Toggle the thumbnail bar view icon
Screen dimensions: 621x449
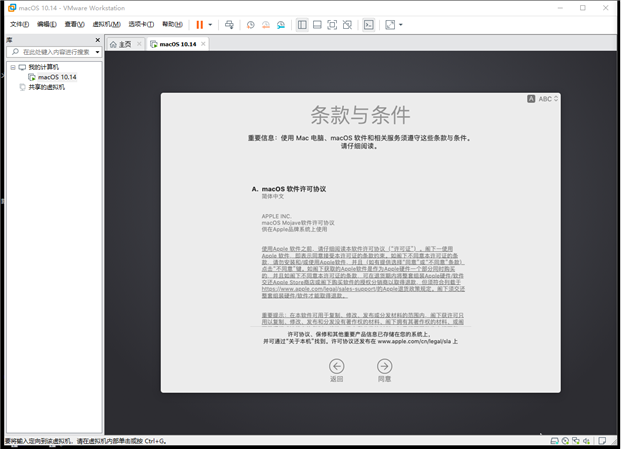coord(317,25)
